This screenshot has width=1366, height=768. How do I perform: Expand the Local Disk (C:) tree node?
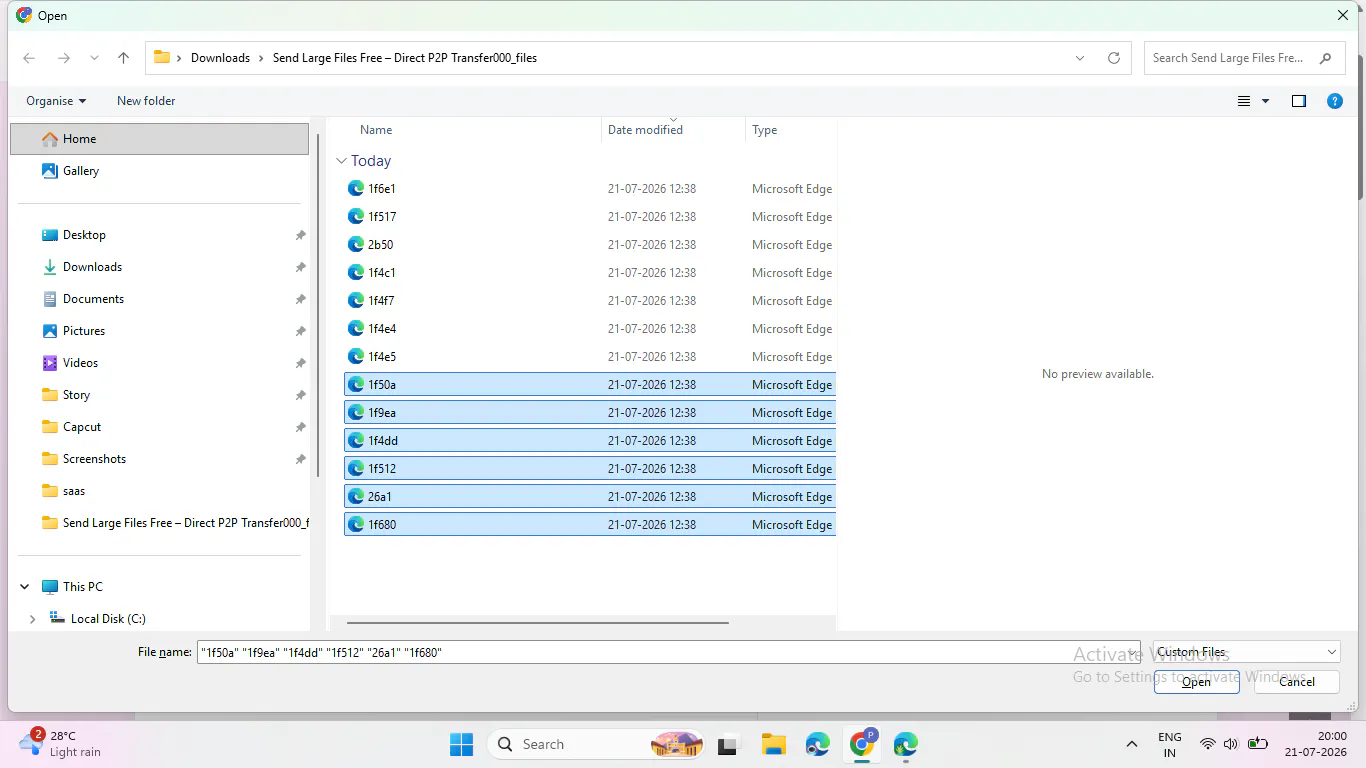(x=32, y=619)
